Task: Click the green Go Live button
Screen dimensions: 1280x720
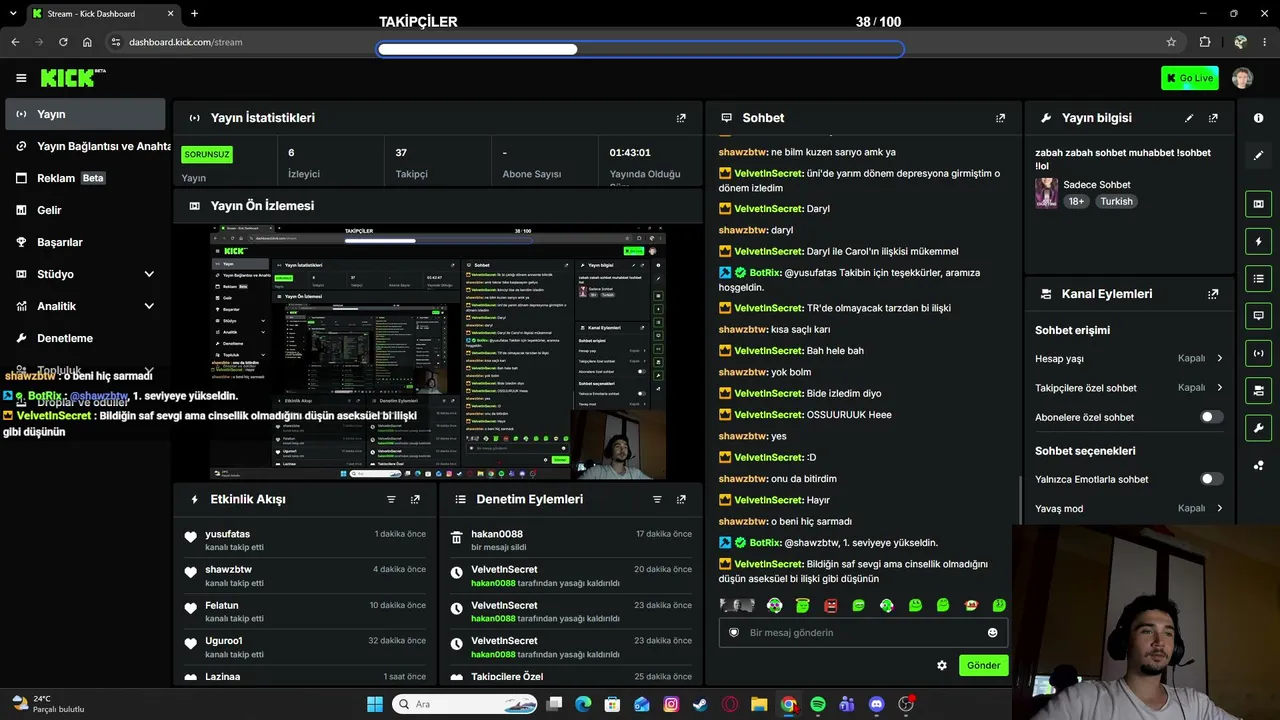Action: click(x=1190, y=78)
